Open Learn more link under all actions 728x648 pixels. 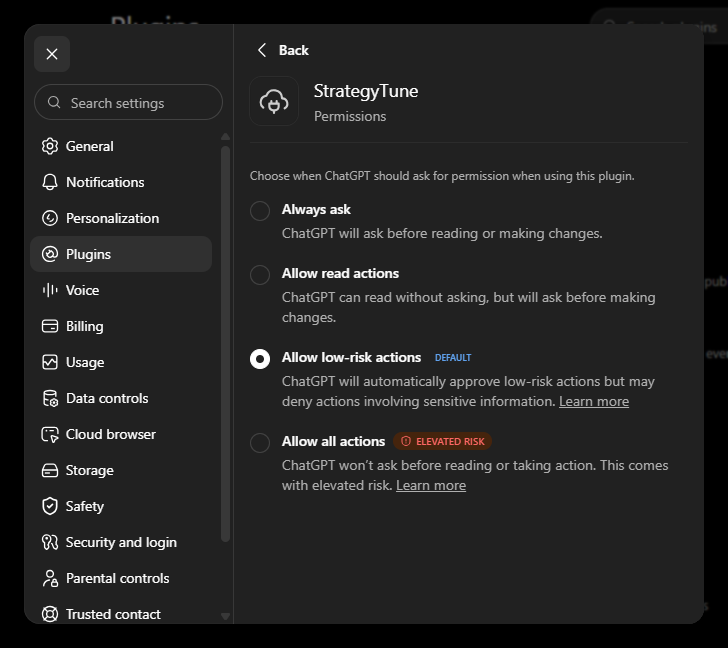pyautogui.click(x=431, y=485)
